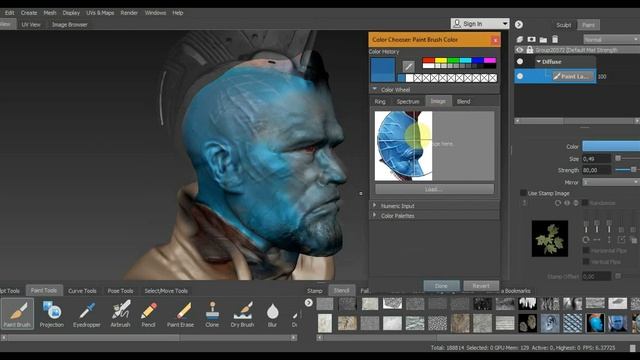Image resolution: width=640 pixels, height=360 pixels.
Task: Open the Sculpt layers tab
Action: click(563, 25)
